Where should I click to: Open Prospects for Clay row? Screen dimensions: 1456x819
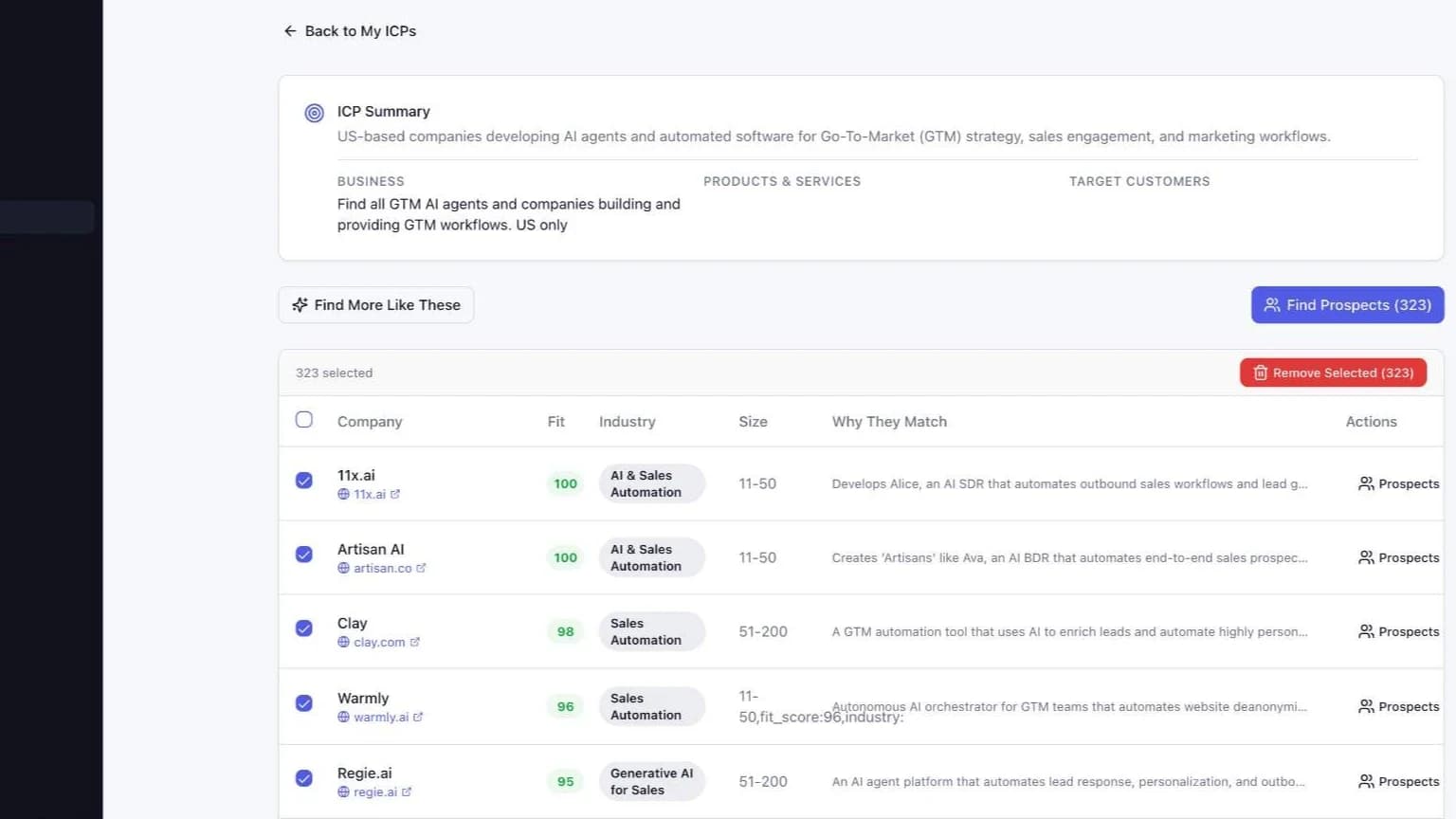click(1398, 631)
